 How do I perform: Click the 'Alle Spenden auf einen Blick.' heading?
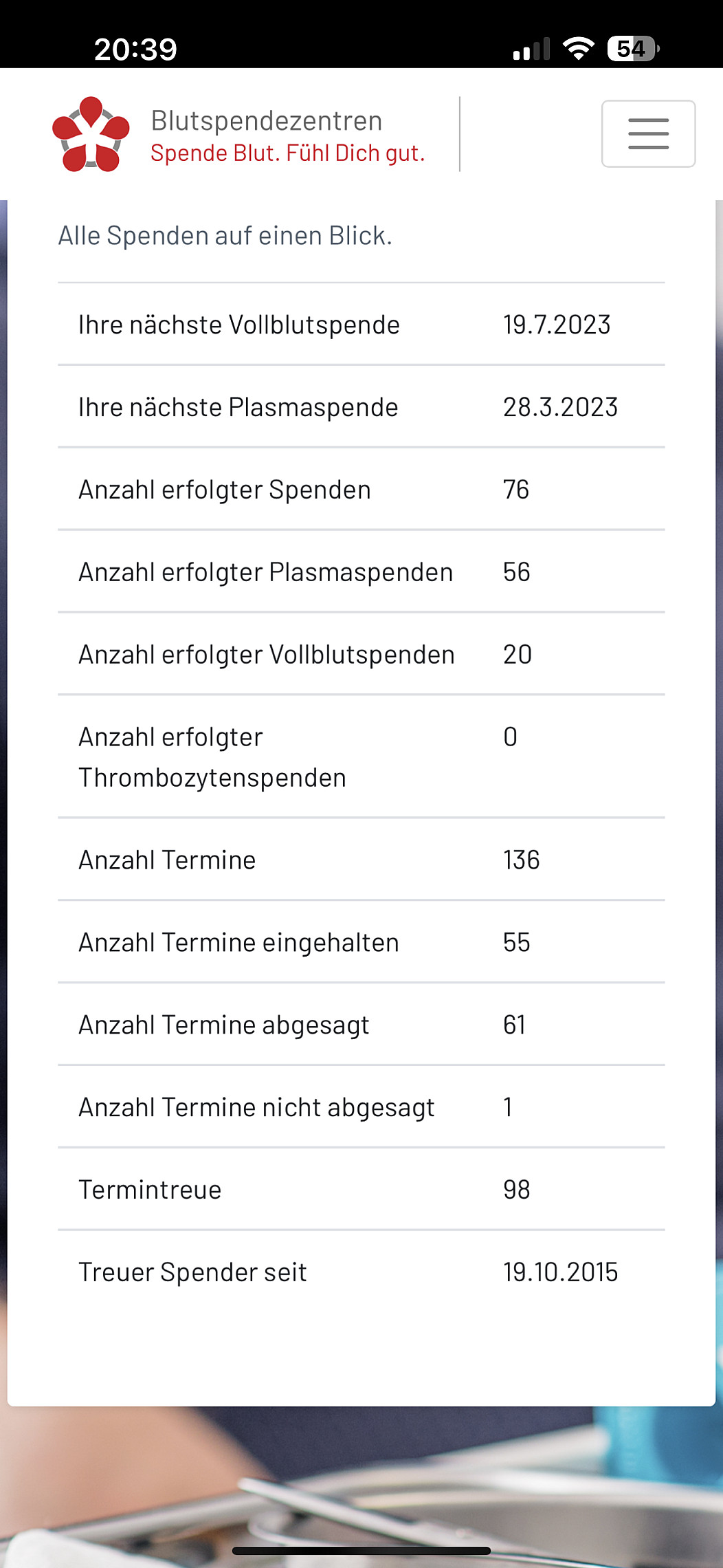point(225,236)
